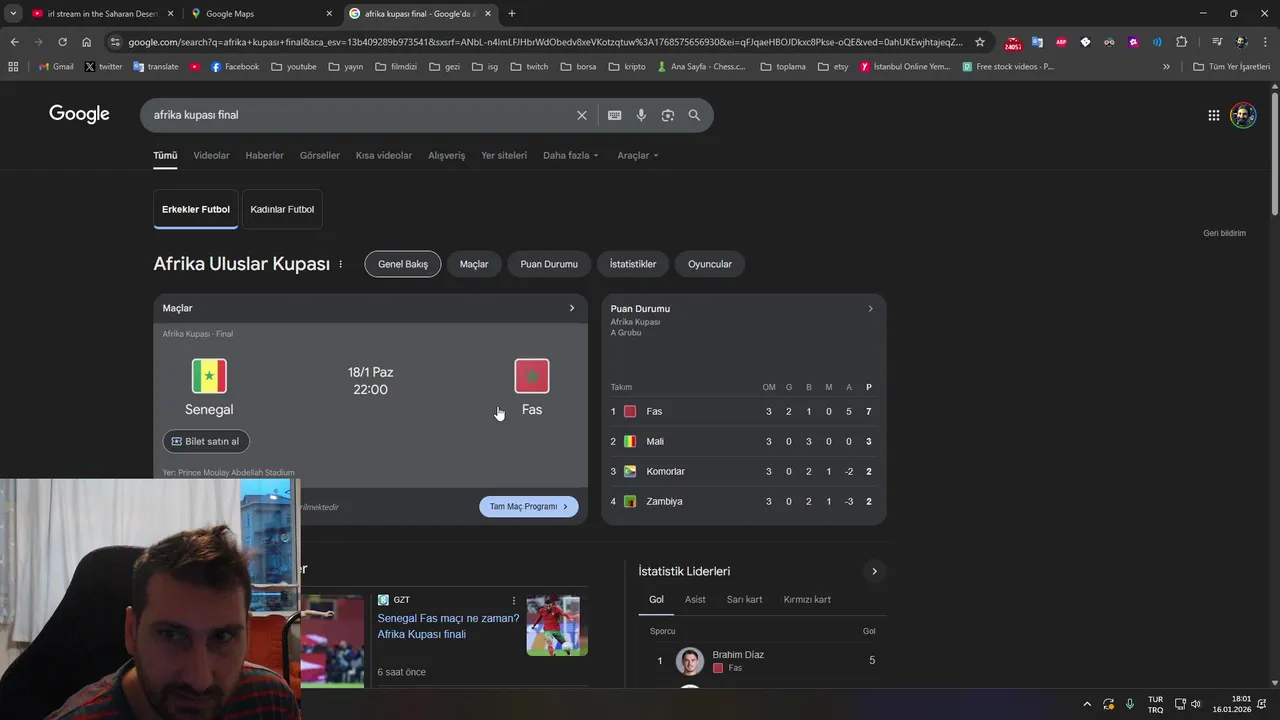
Task: Switch to the Asist statistics tab
Action: tap(695, 599)
